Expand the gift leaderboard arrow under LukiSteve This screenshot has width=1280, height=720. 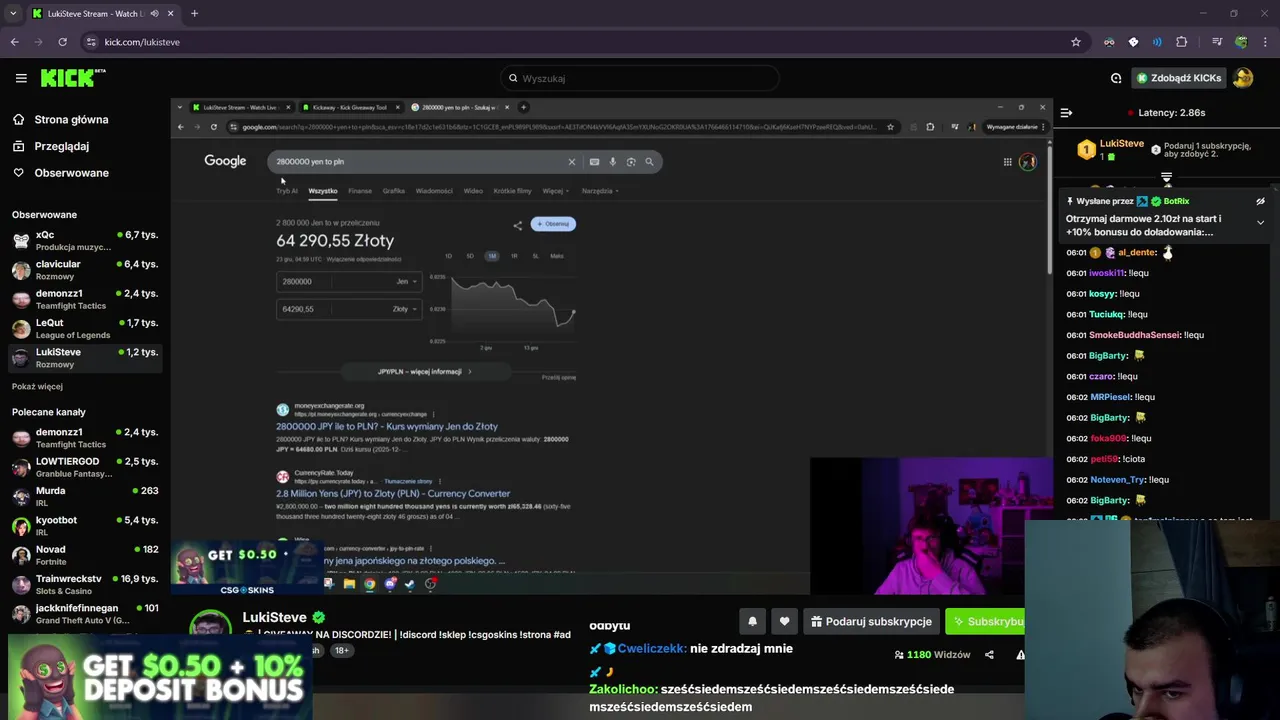(x=1166, y=178)
